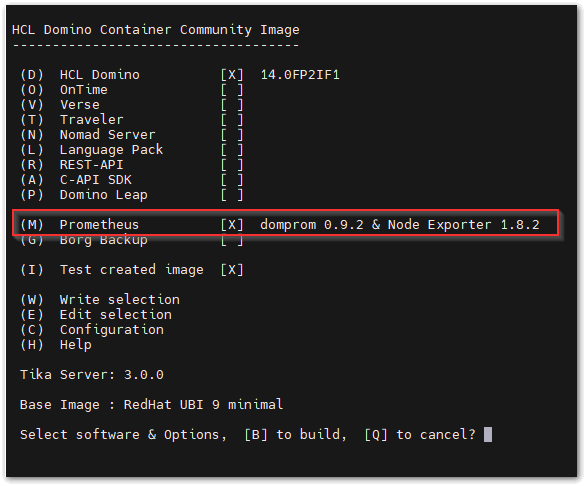Screen dimensions: 586x486
Task: Choose the Help option
Action: [x=76, y=344]
